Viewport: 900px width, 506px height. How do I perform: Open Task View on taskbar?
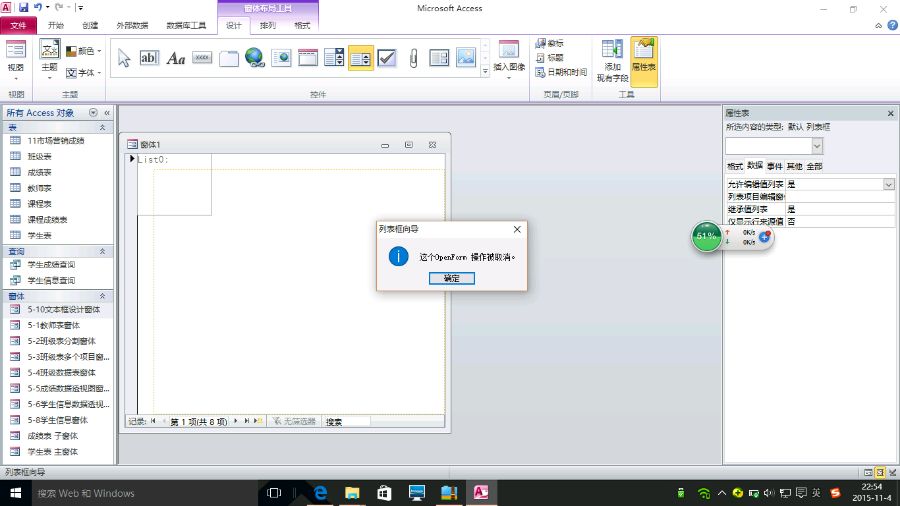[x=274, y=493]
